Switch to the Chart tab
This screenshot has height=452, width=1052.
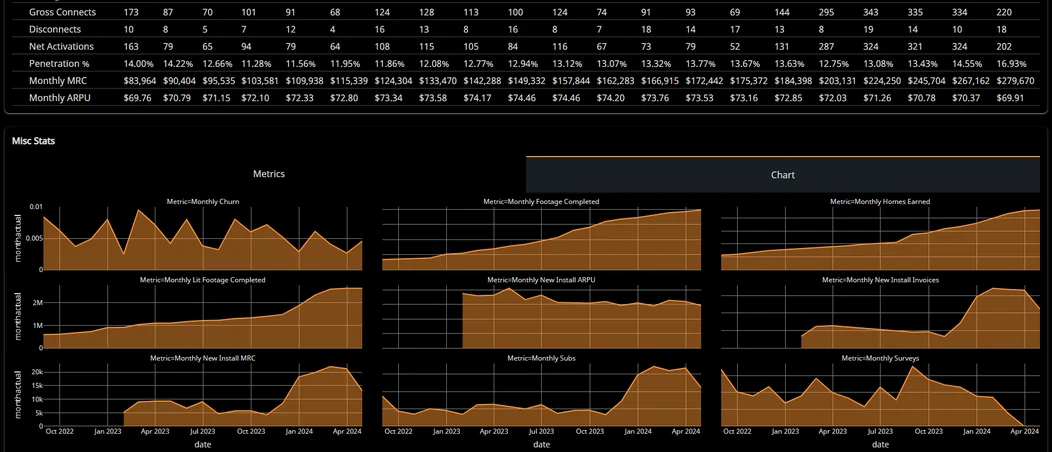[782, 174]
